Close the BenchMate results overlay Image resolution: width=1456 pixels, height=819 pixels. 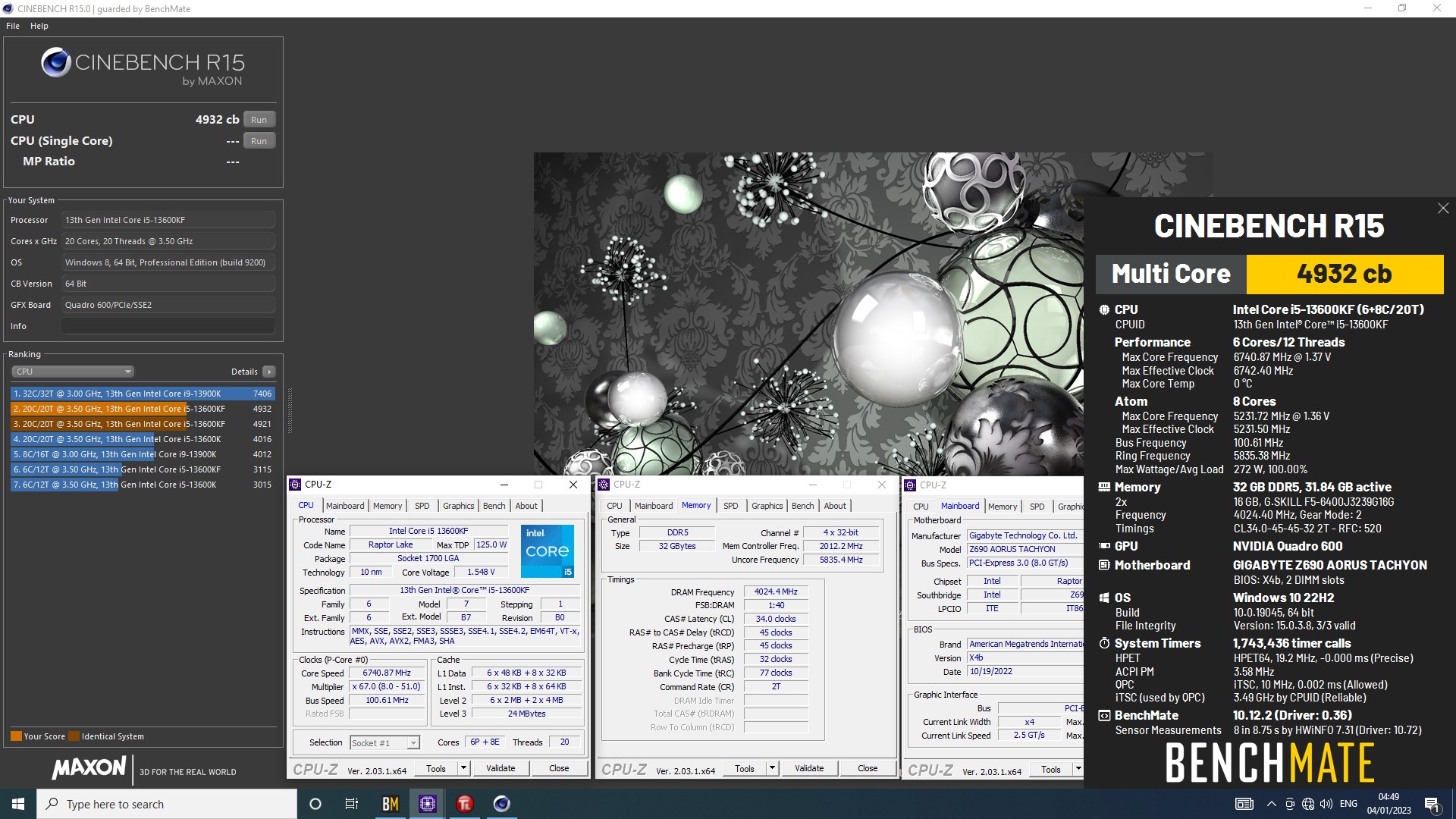(x=1443, y=208)
